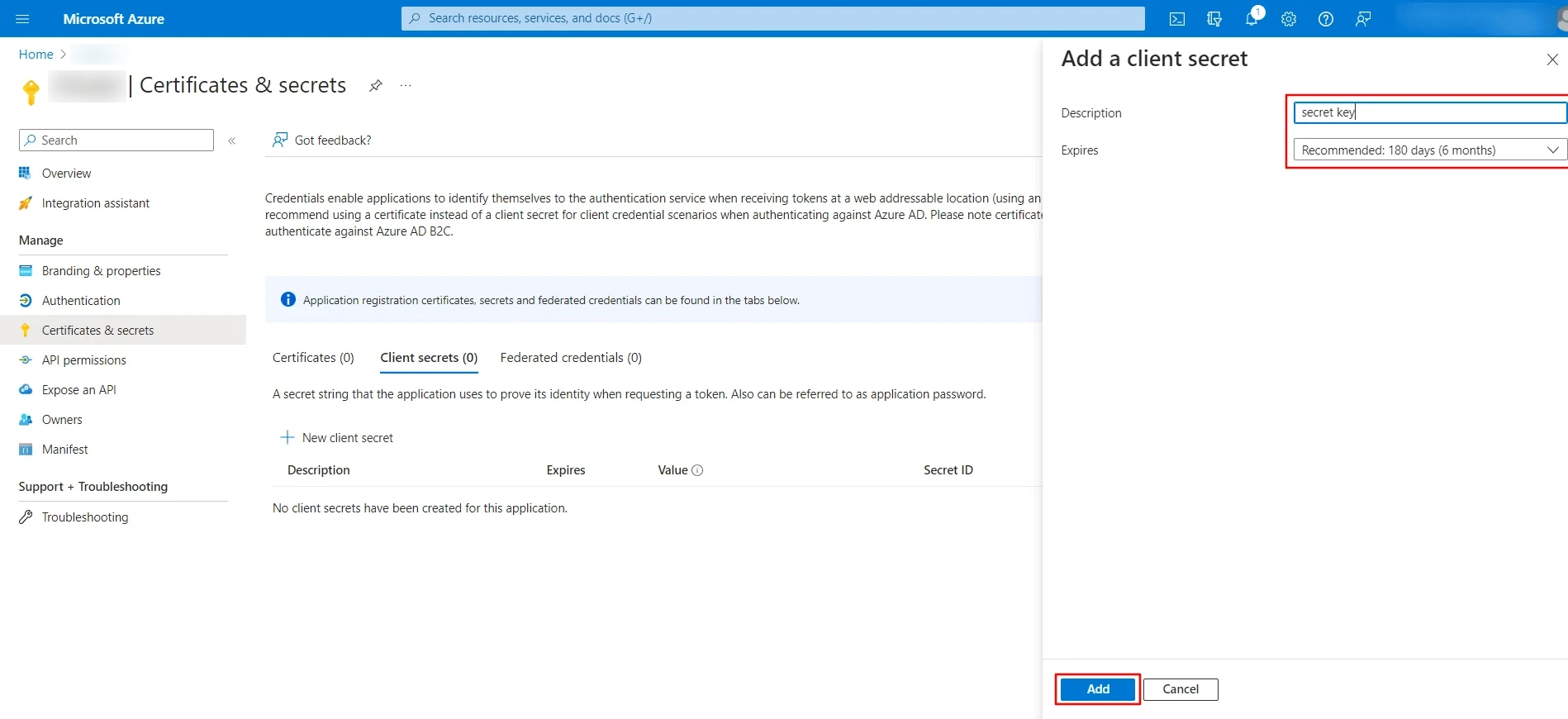Click the left menu Search box
Viewport: 1568px width, 719px height.
point(116,140)
